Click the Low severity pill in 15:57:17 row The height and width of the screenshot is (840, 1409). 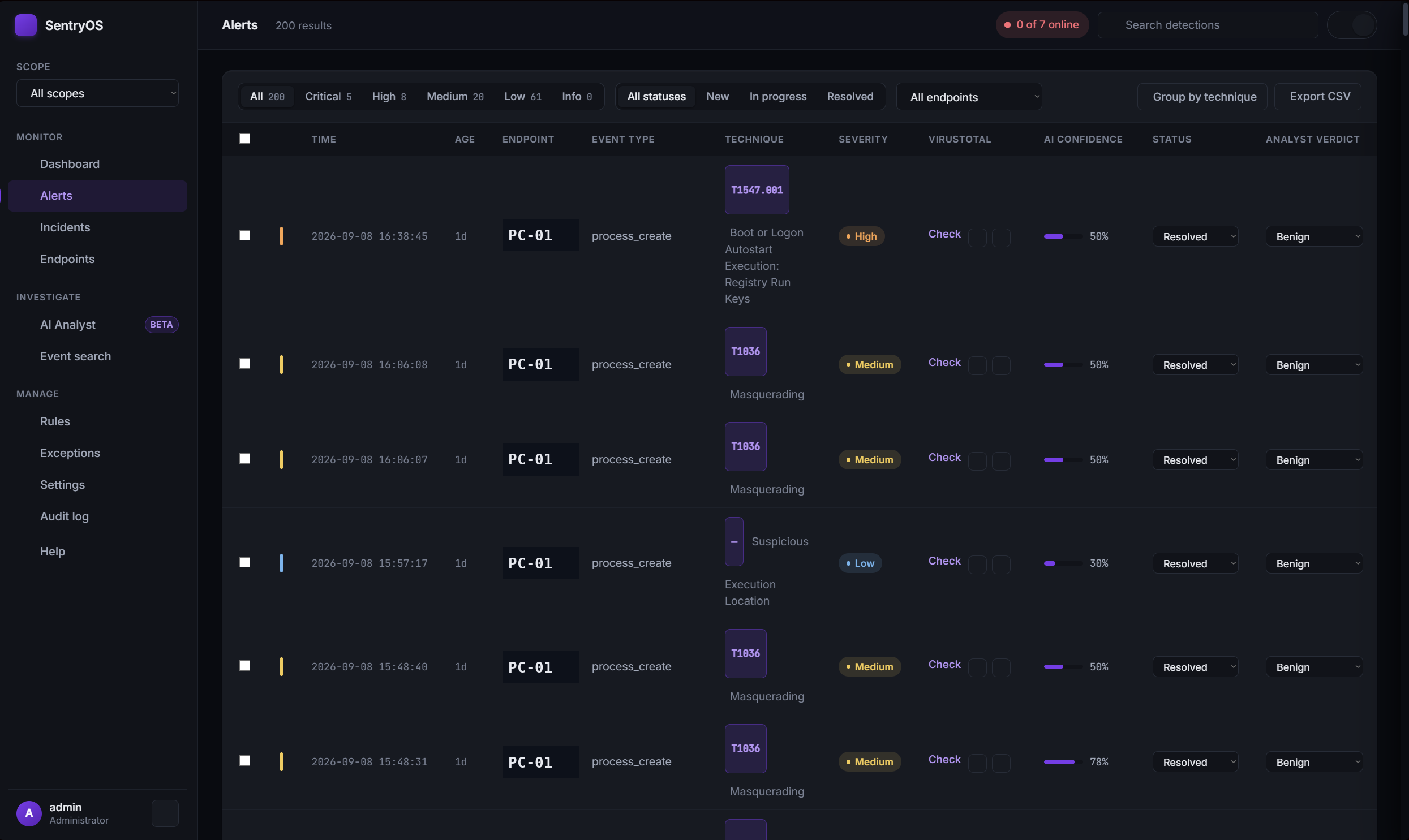click(860, 563)
